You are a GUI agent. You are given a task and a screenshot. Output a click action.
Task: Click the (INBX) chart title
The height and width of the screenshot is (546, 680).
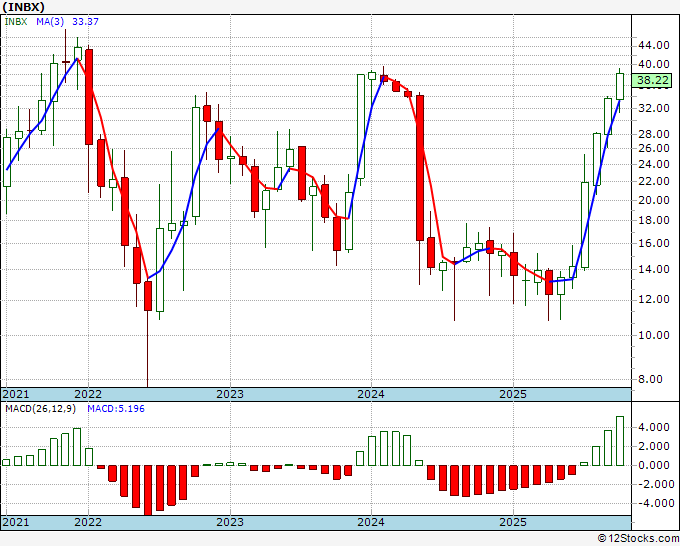click(23, 7)
